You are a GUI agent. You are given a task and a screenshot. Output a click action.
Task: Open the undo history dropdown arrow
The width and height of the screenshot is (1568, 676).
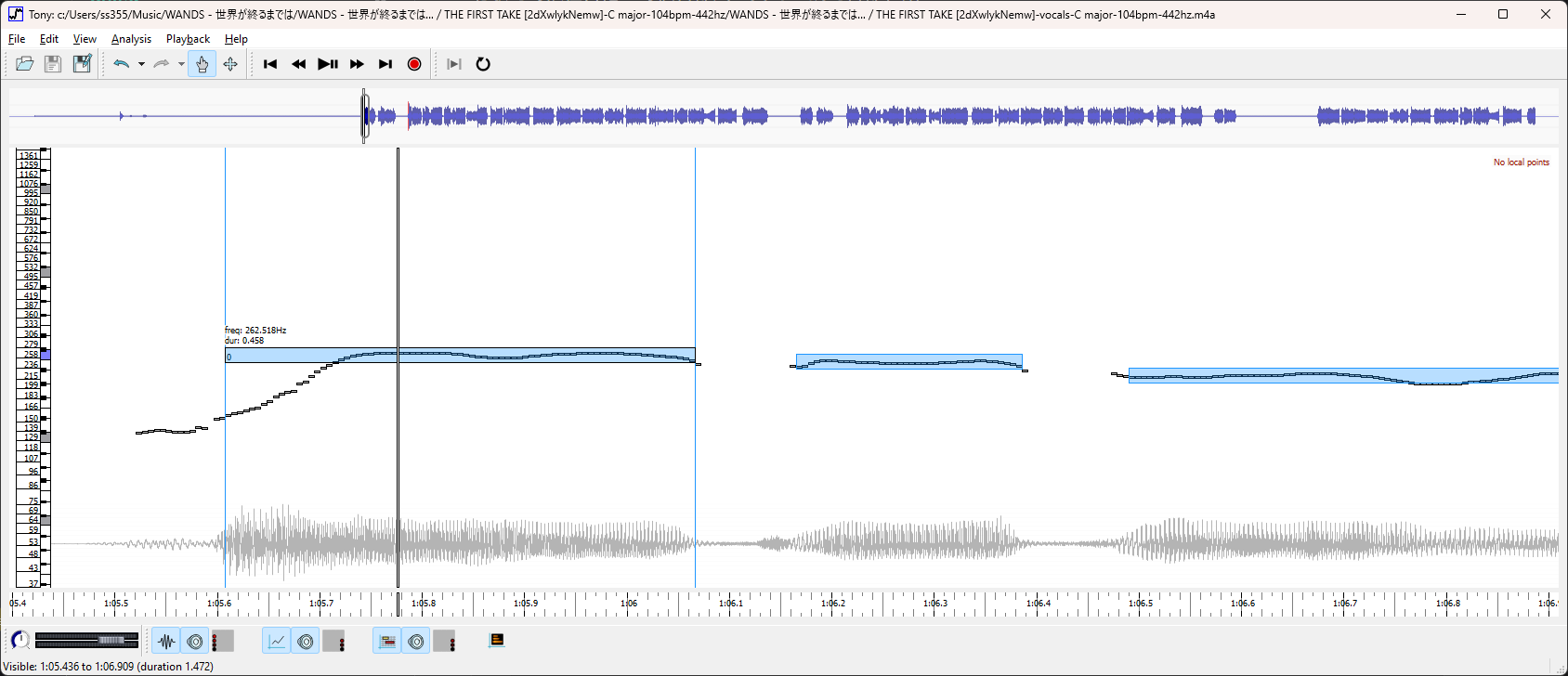(141, 64)
